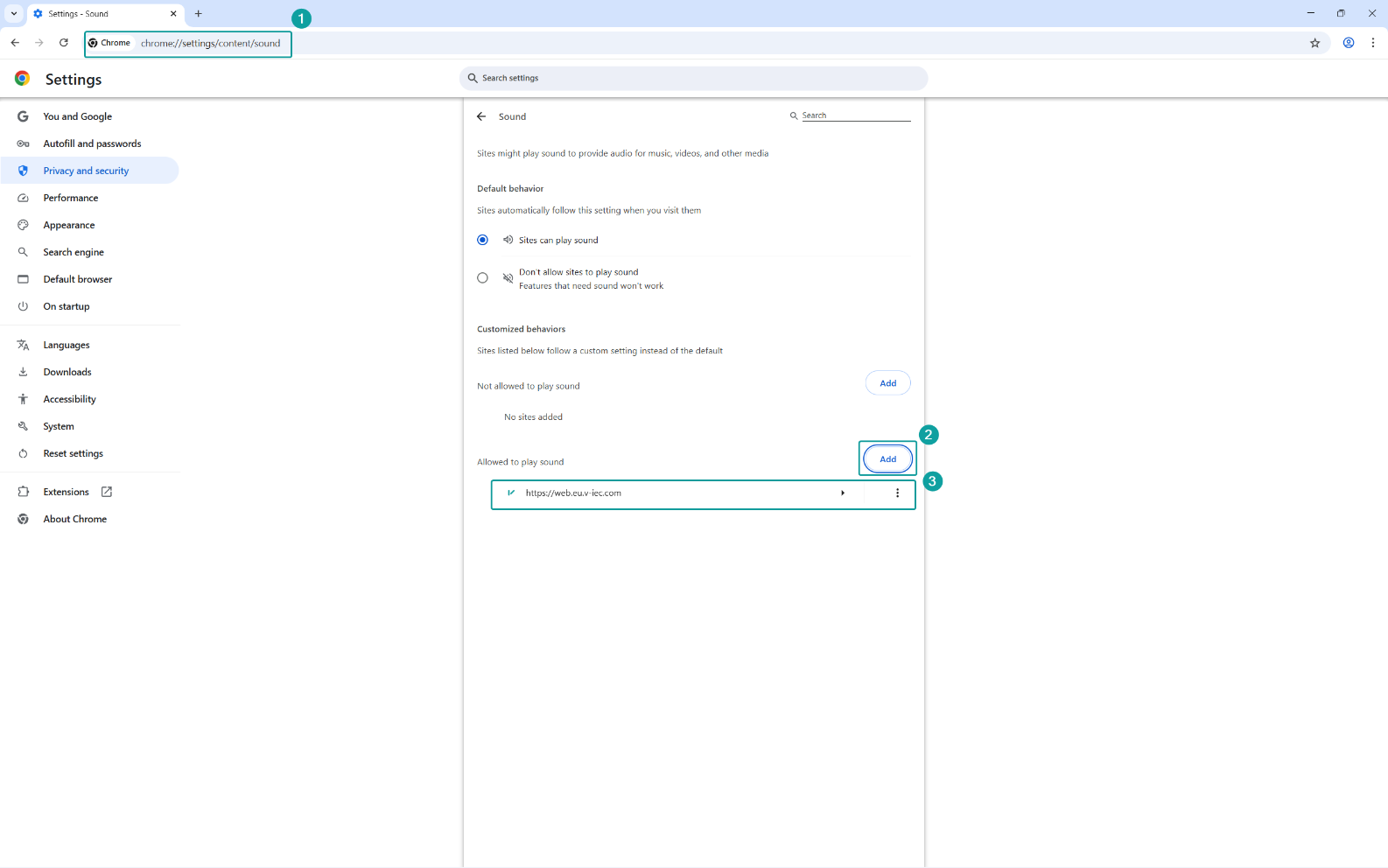Close the Settings - Sound tab
The height and width of the screenshot is (868, 1388).
pos(173,14)
